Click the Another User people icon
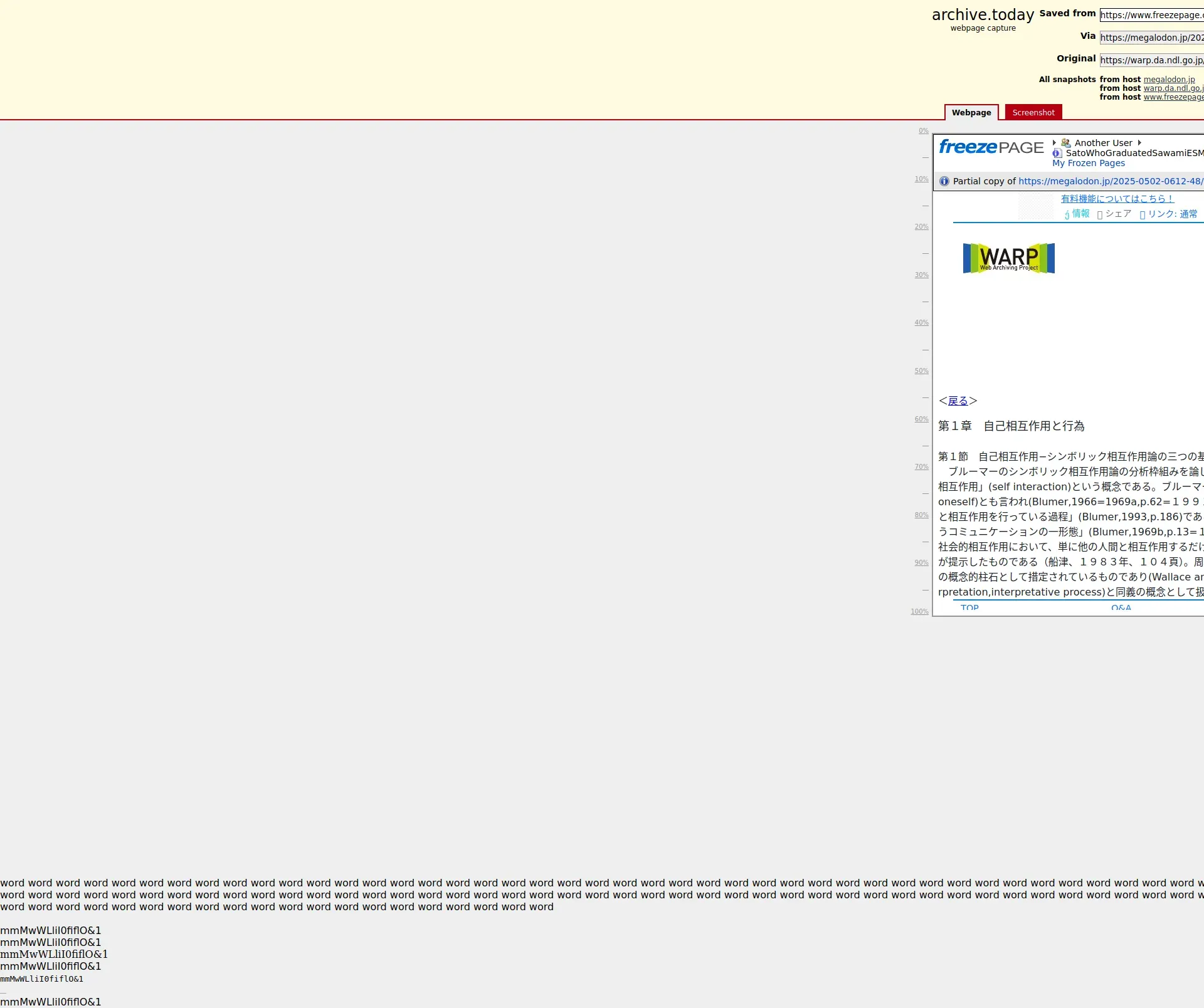This screenshot has width=1204, height=1008. pos(1065,143)
